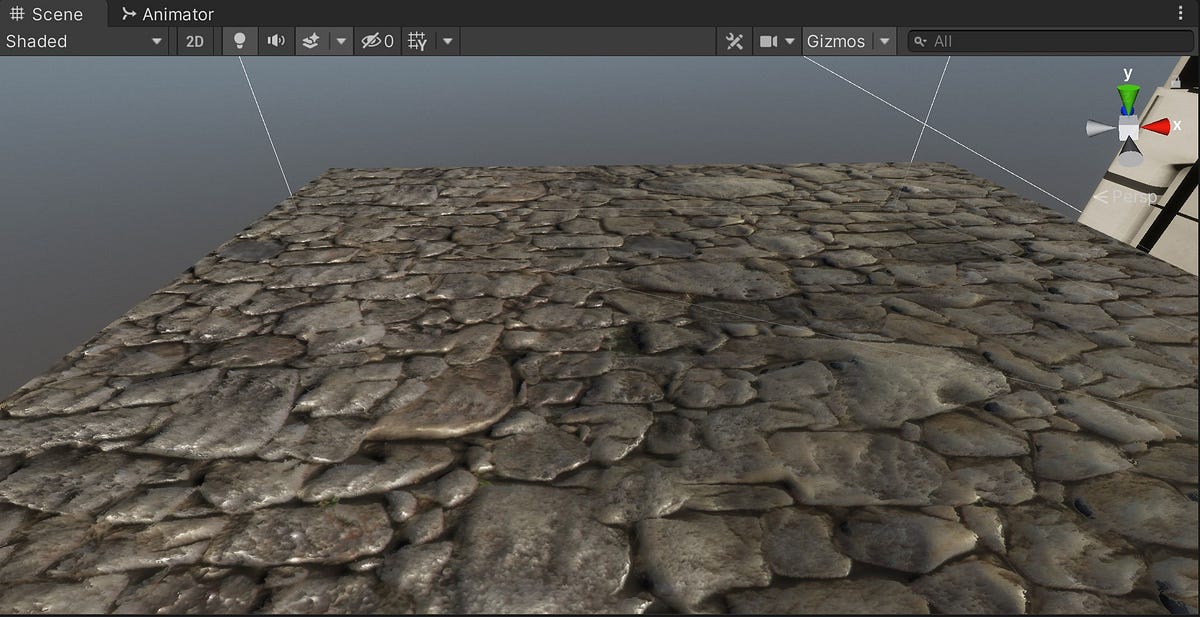The width and height of the screenshot is (1200, 617).
Task: Switch to the Animator tab
Action: pos(168,13)
